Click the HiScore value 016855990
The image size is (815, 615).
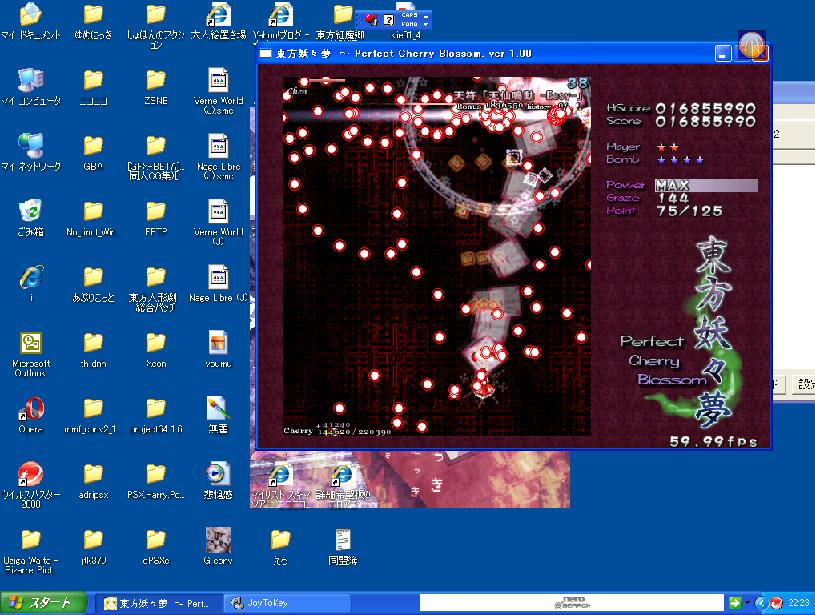tap(705, 108)
